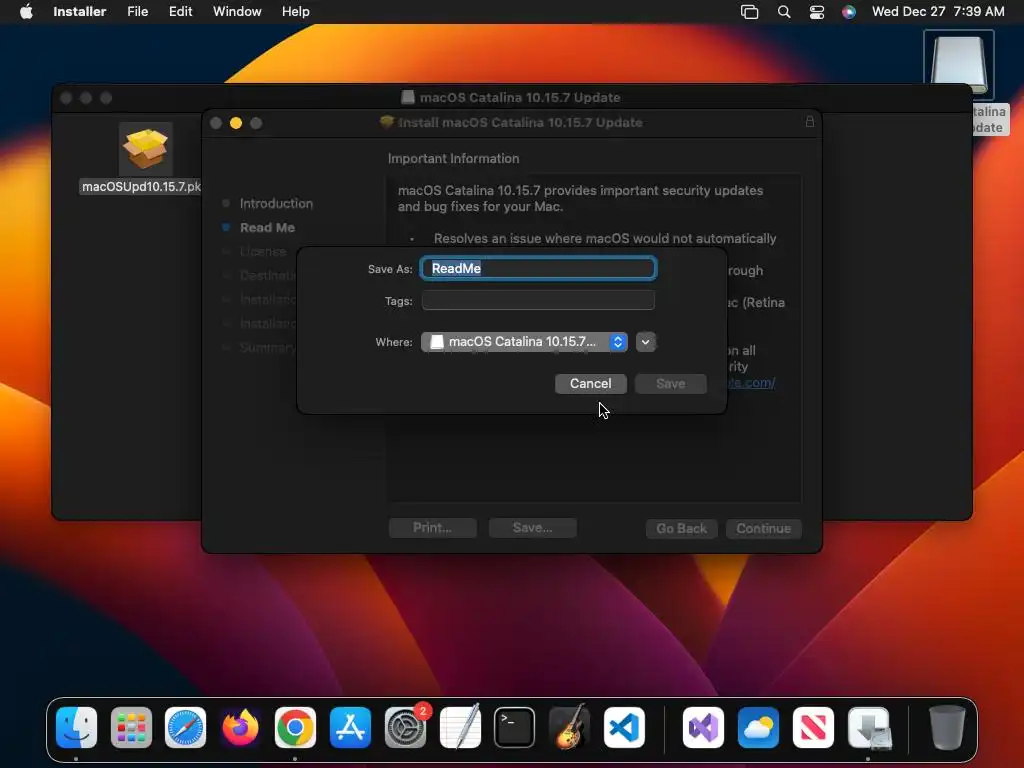
Task: Open Safari from the Dock
Action: coord(185,727)
